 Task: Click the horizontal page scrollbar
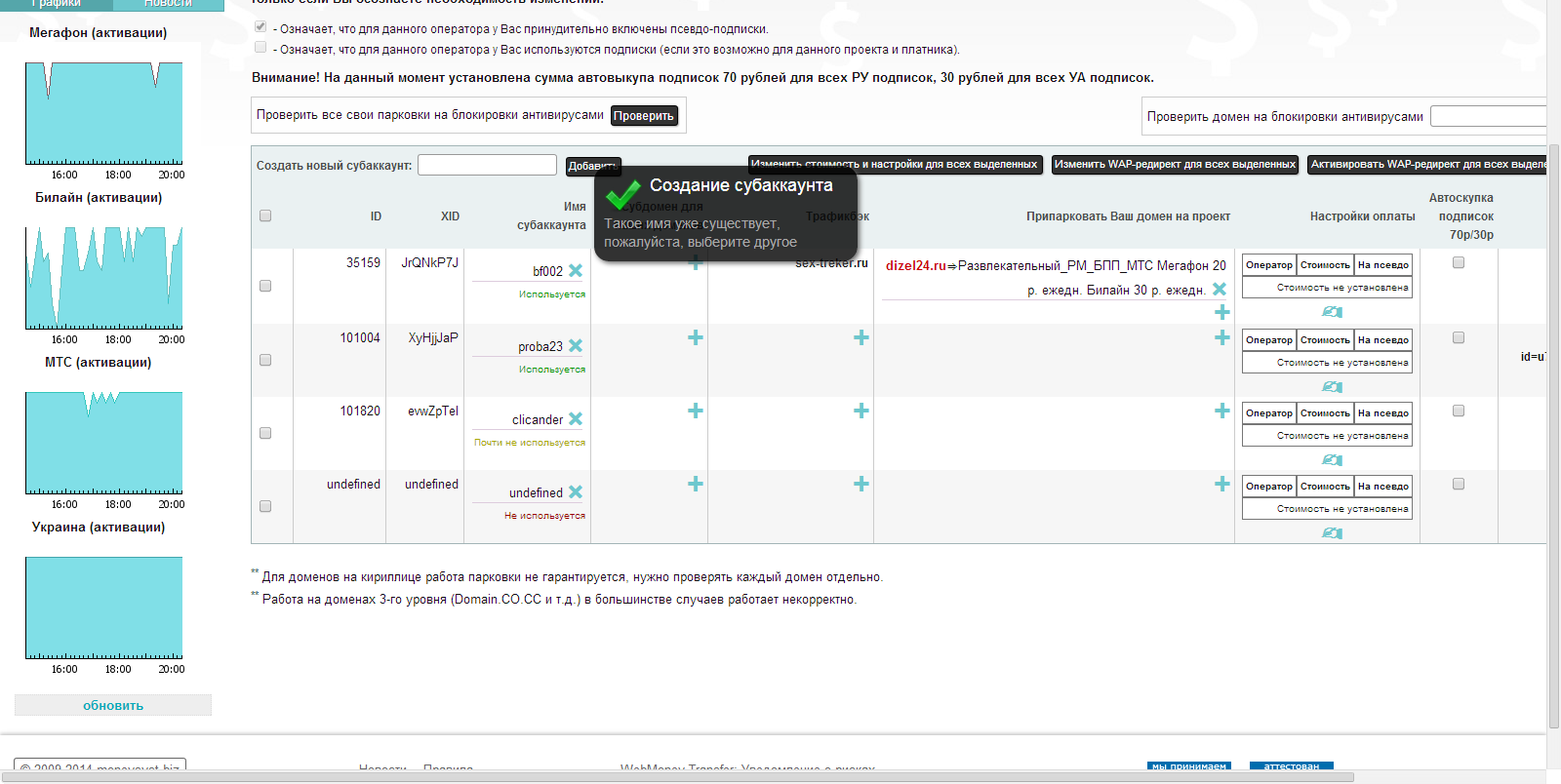(x=677, y=777)
